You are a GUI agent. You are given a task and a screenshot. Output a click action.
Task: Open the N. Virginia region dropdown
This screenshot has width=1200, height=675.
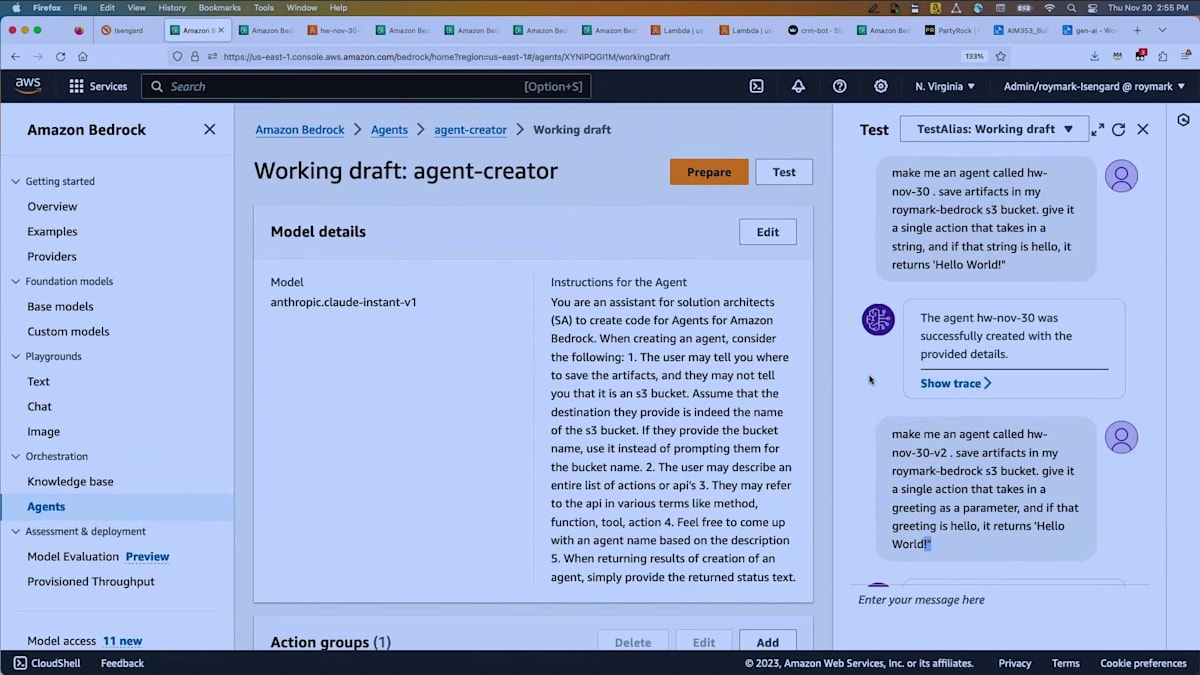[x=945, y=87]
